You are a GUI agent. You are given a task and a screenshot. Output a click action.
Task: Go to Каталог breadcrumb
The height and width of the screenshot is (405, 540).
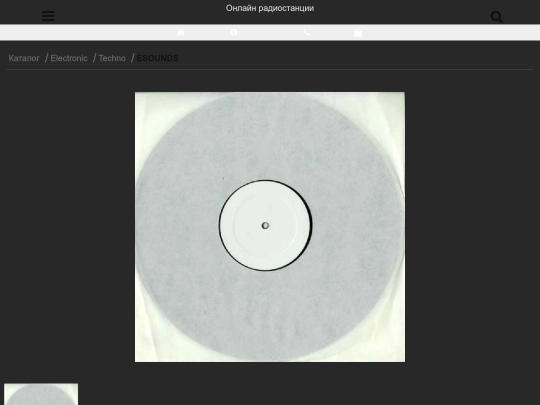point(24,58)
